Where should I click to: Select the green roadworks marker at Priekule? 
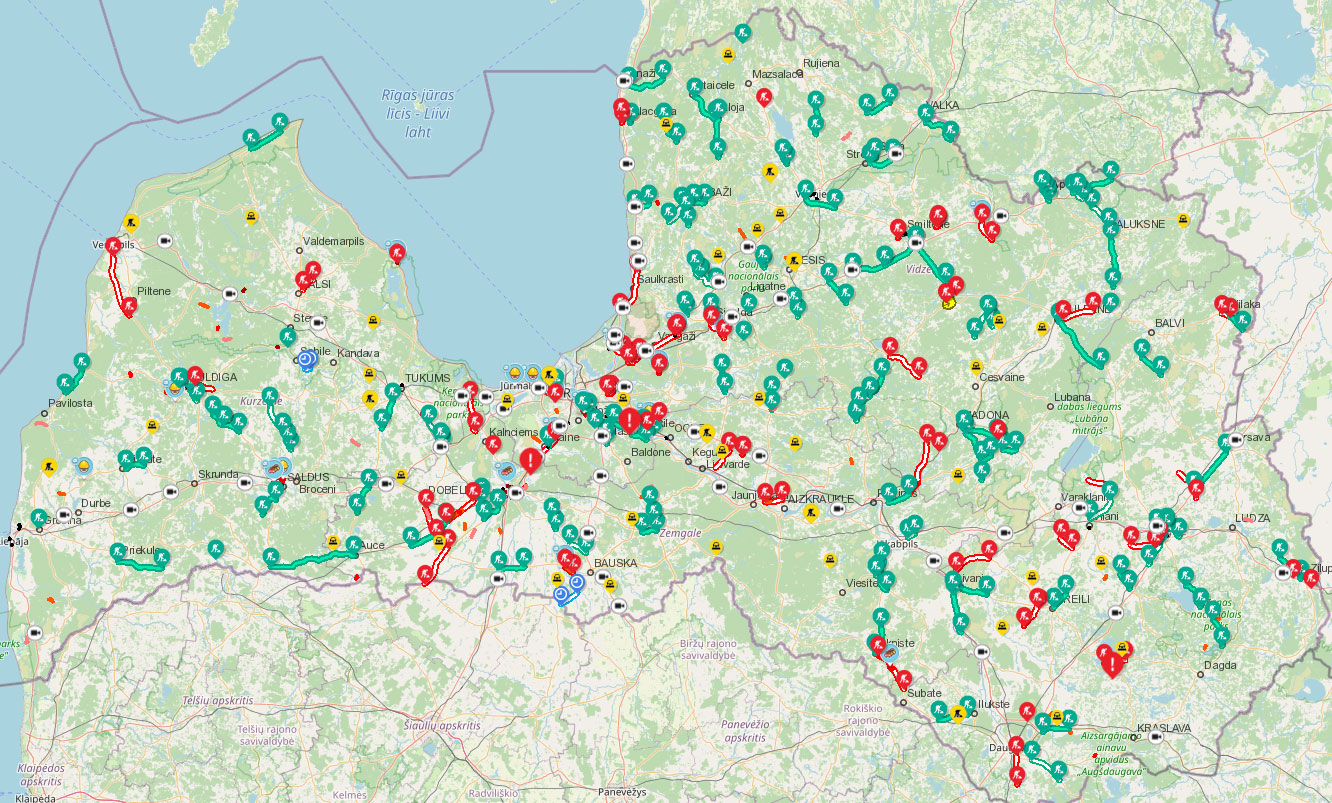118,550
